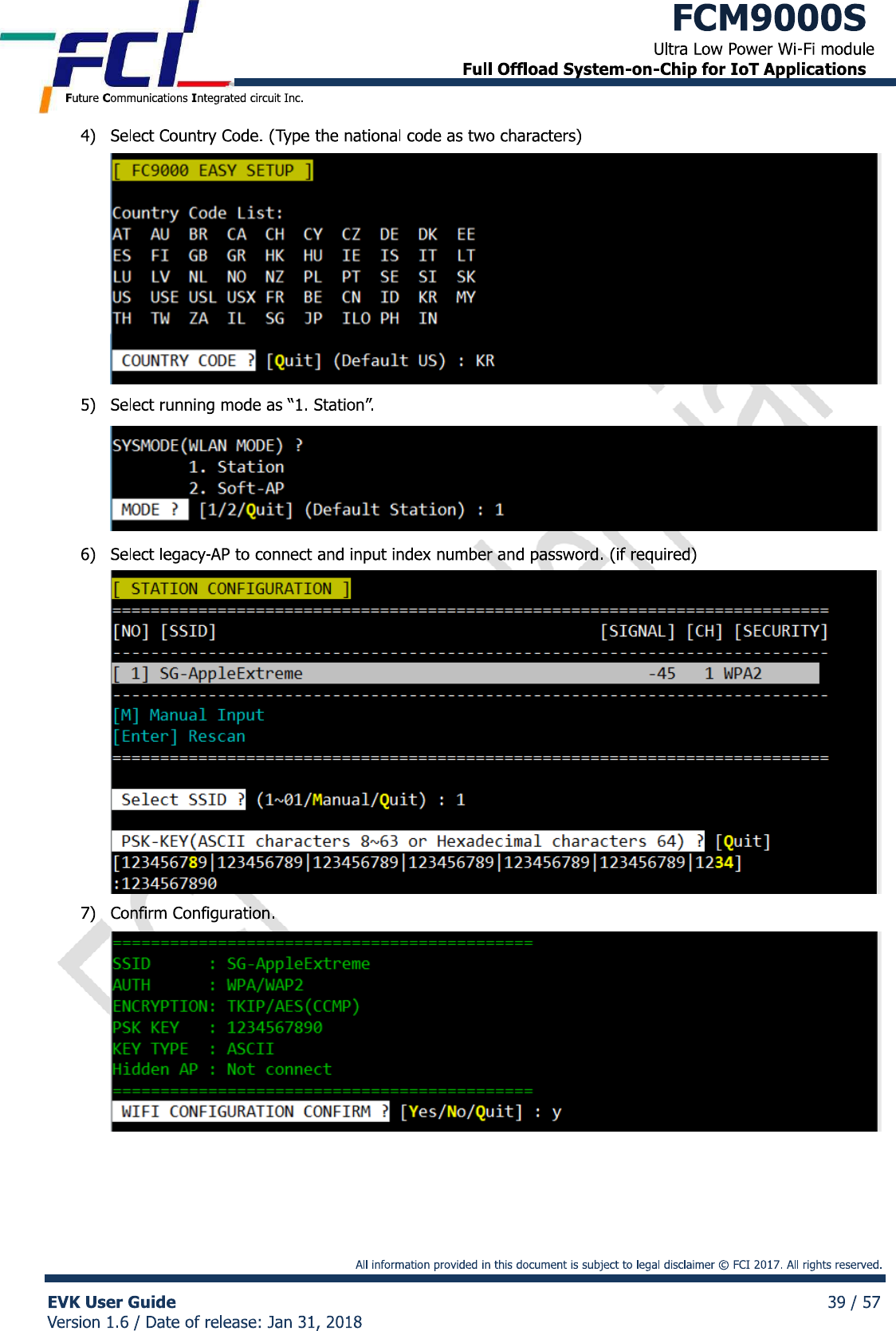Click the 'FC9000 EASY SETUP' banner
The height and width of the screenshot is (1331, 896).
click(x=212, y=171)
